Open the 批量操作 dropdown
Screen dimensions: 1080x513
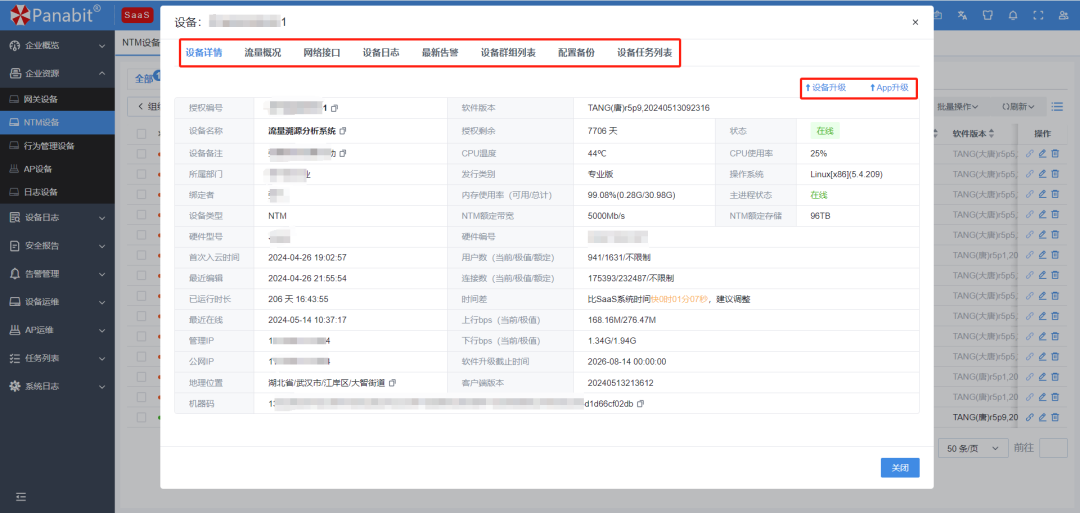(958, 107)
